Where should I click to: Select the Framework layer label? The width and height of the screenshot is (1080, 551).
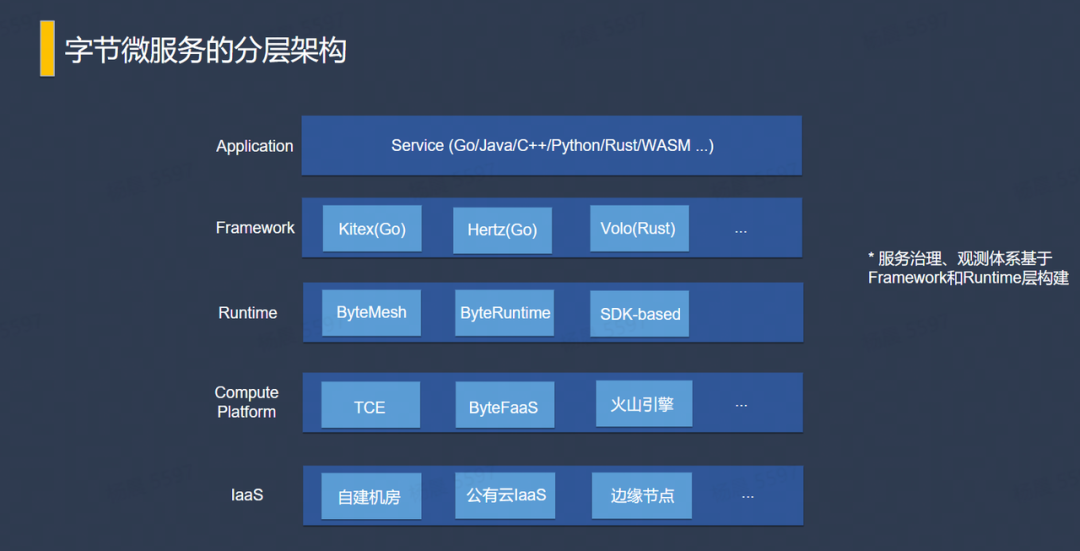click(255, 228)
